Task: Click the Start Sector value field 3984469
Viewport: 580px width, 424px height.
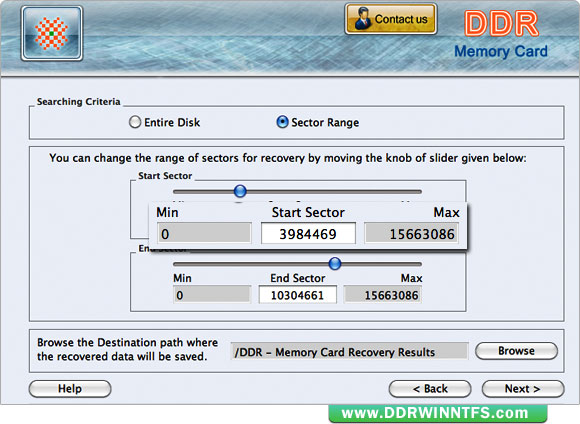Action: click(308, 234)
